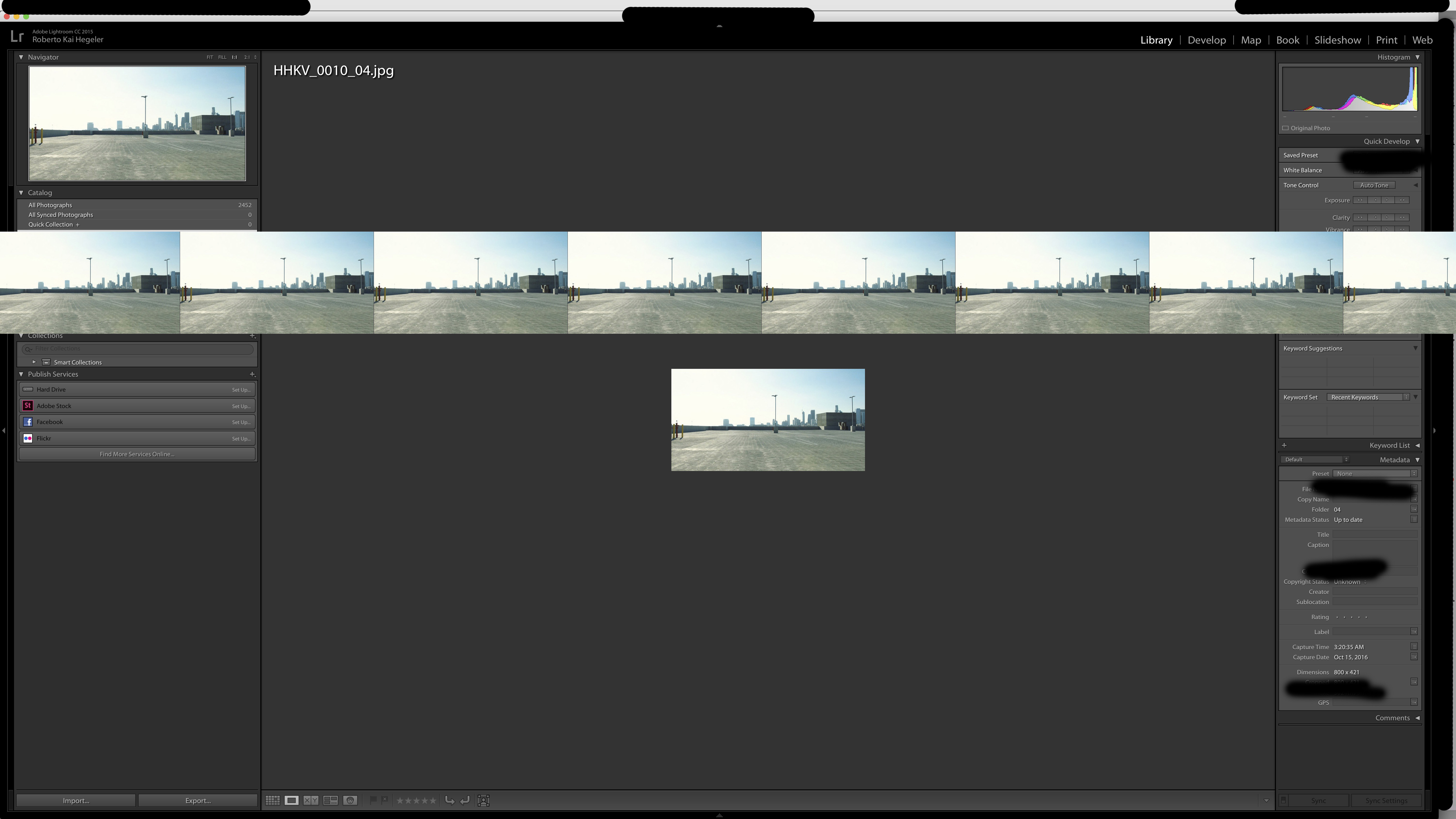This screenshot has height=819, width=1456.
Task: Go to the Slideshow module
Action: tap(1337, 40)
